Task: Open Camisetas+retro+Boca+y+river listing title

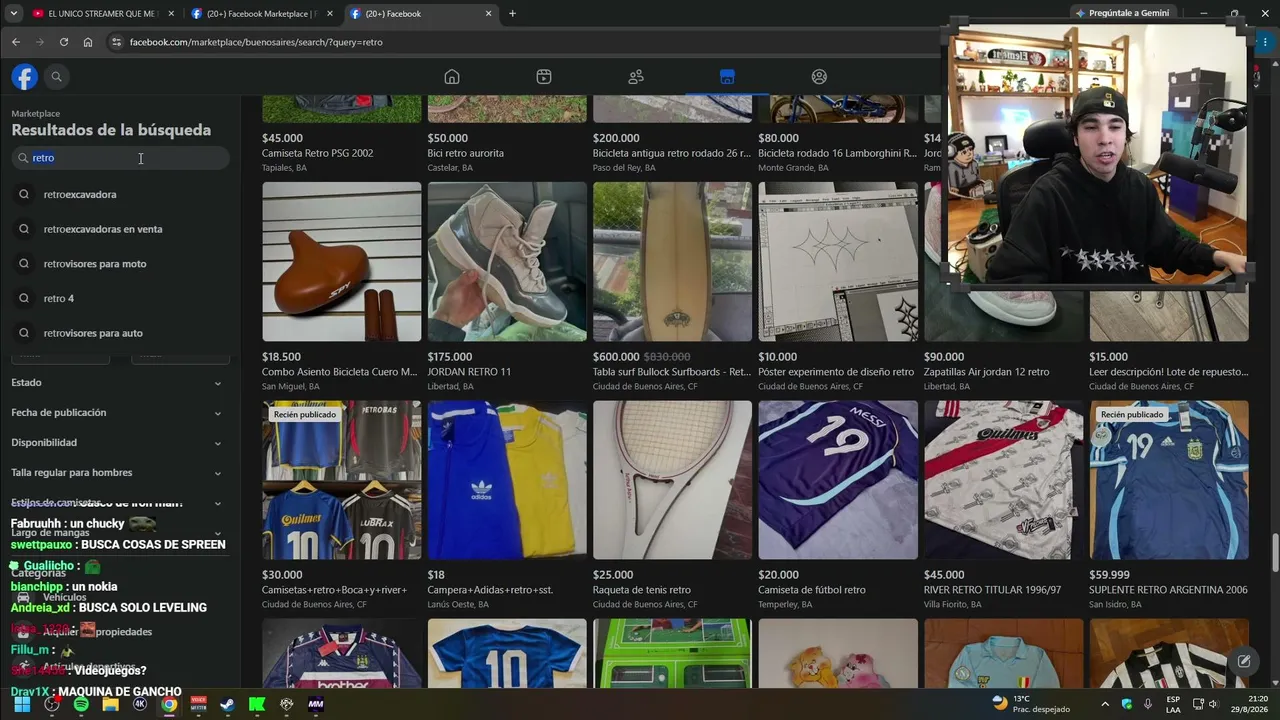Action: [334, 590]
